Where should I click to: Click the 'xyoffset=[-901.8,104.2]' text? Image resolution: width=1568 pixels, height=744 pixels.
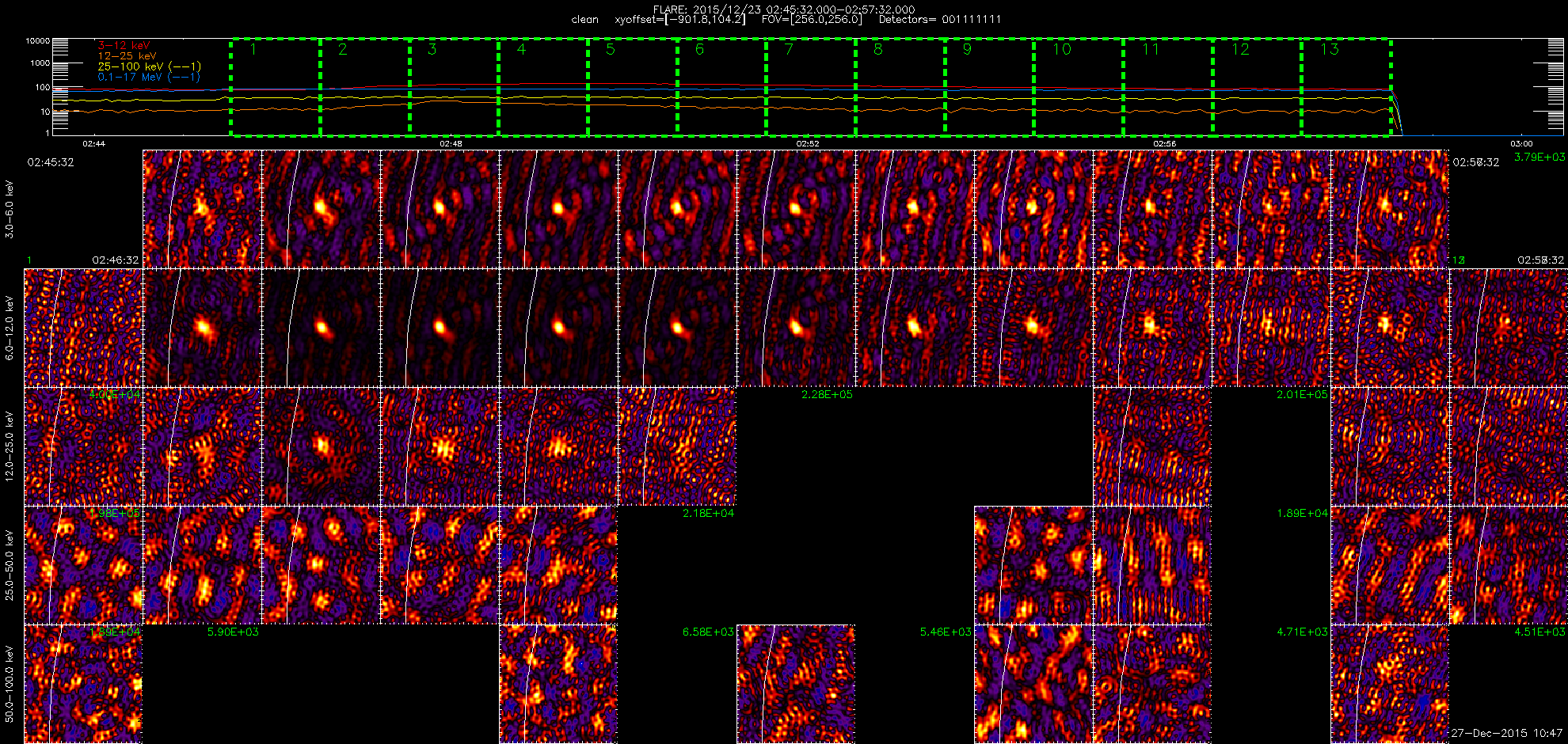[x=680, y=20]
